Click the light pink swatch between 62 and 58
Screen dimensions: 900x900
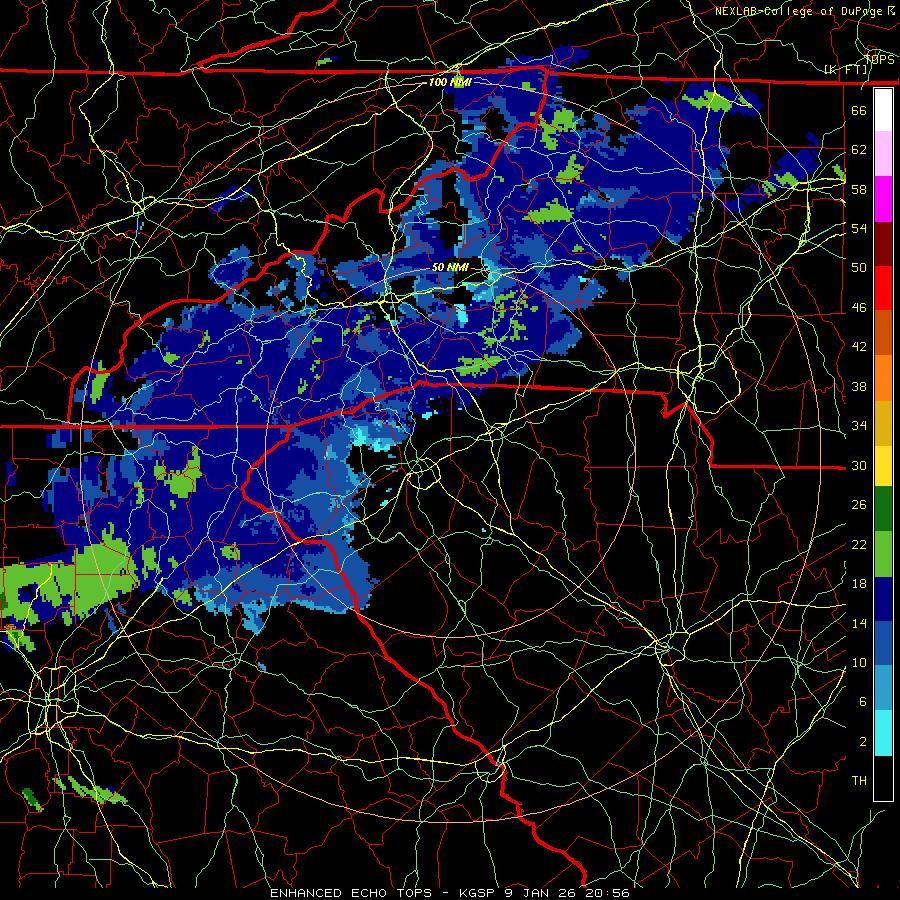coord(883,154)
